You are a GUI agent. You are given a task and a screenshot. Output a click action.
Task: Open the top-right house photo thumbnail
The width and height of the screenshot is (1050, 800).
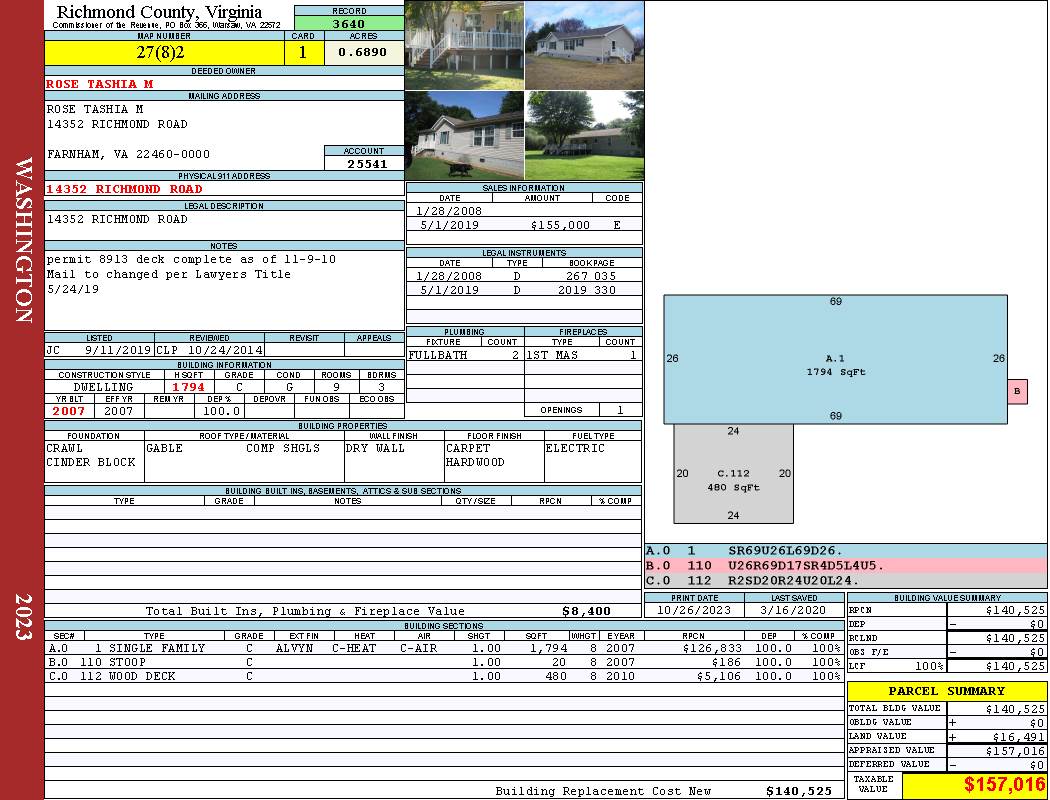click(x=585, y=46)
